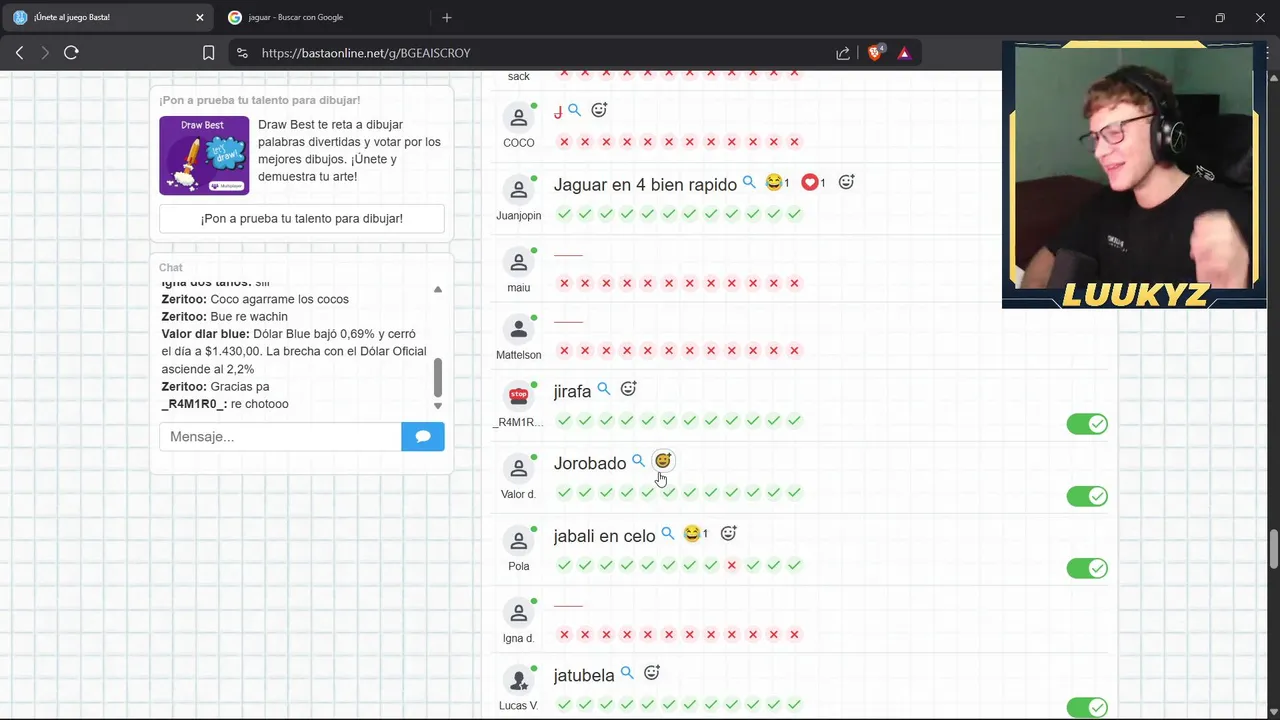
Task: Click Lucas V. player avatar
Action: [x=518, y=680]
